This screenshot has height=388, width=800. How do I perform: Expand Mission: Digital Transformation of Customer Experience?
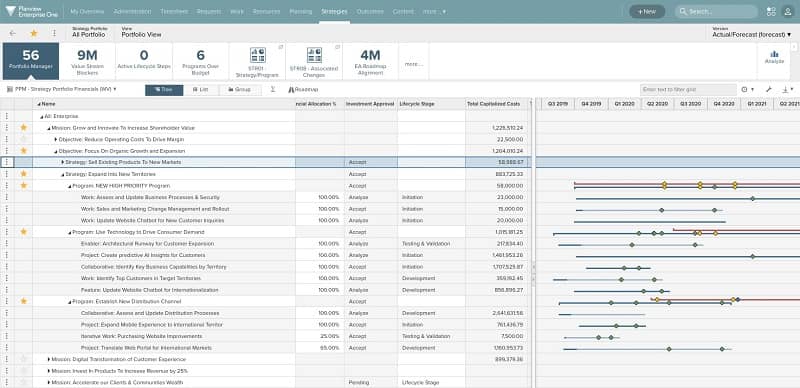coord(49,359)
